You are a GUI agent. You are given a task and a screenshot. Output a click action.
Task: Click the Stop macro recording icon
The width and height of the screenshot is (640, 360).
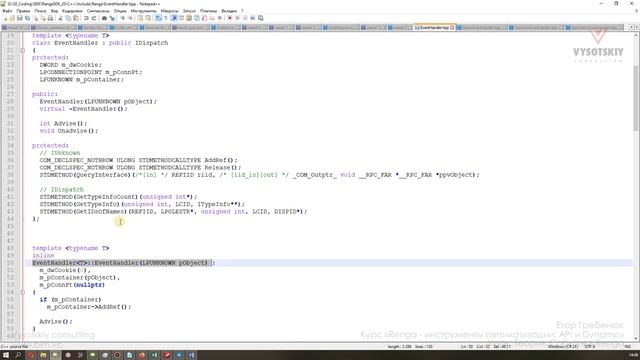point(238,18)
